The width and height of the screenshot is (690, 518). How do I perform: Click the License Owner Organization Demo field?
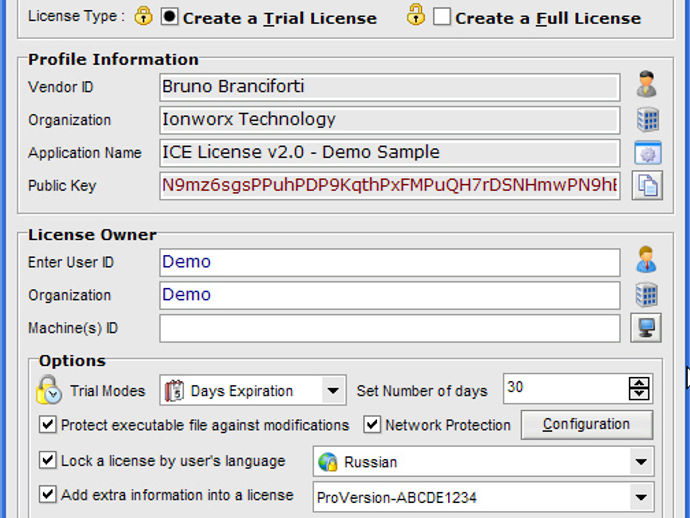390,295
